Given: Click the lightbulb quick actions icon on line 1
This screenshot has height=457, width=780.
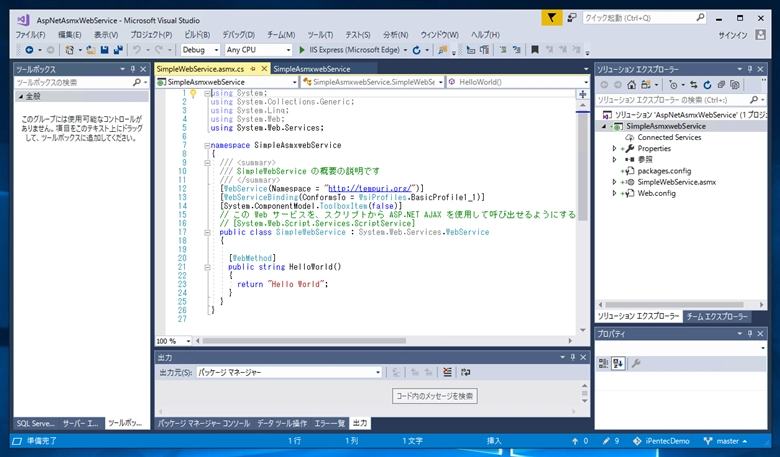Looking at the screenshot, I should coord(193,93).
